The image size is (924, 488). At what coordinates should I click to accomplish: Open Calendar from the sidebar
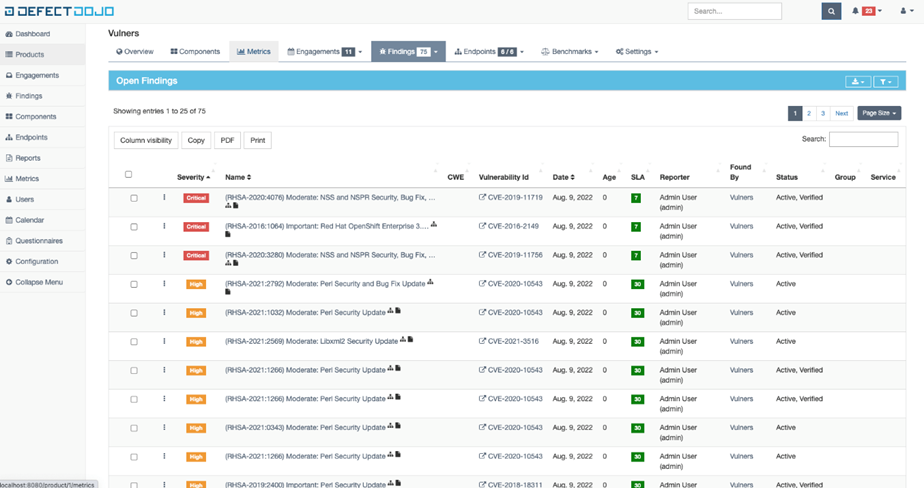coord(29,220)
